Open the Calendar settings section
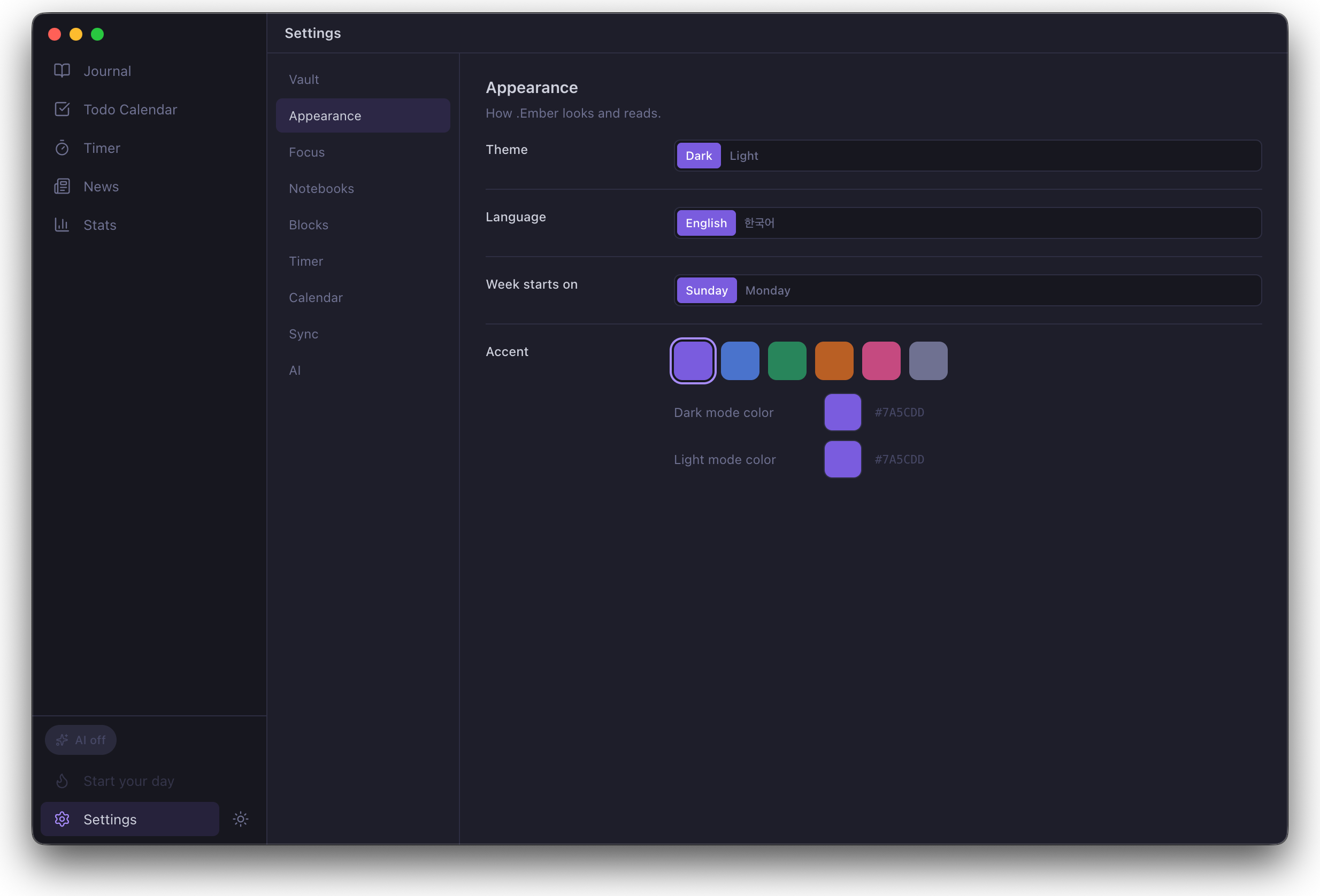 pos(363,298)
